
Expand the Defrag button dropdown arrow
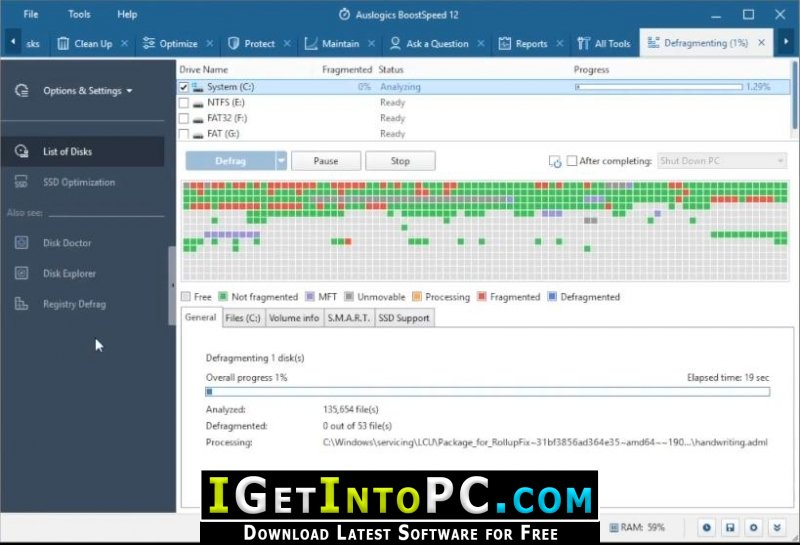pos(281,161)
